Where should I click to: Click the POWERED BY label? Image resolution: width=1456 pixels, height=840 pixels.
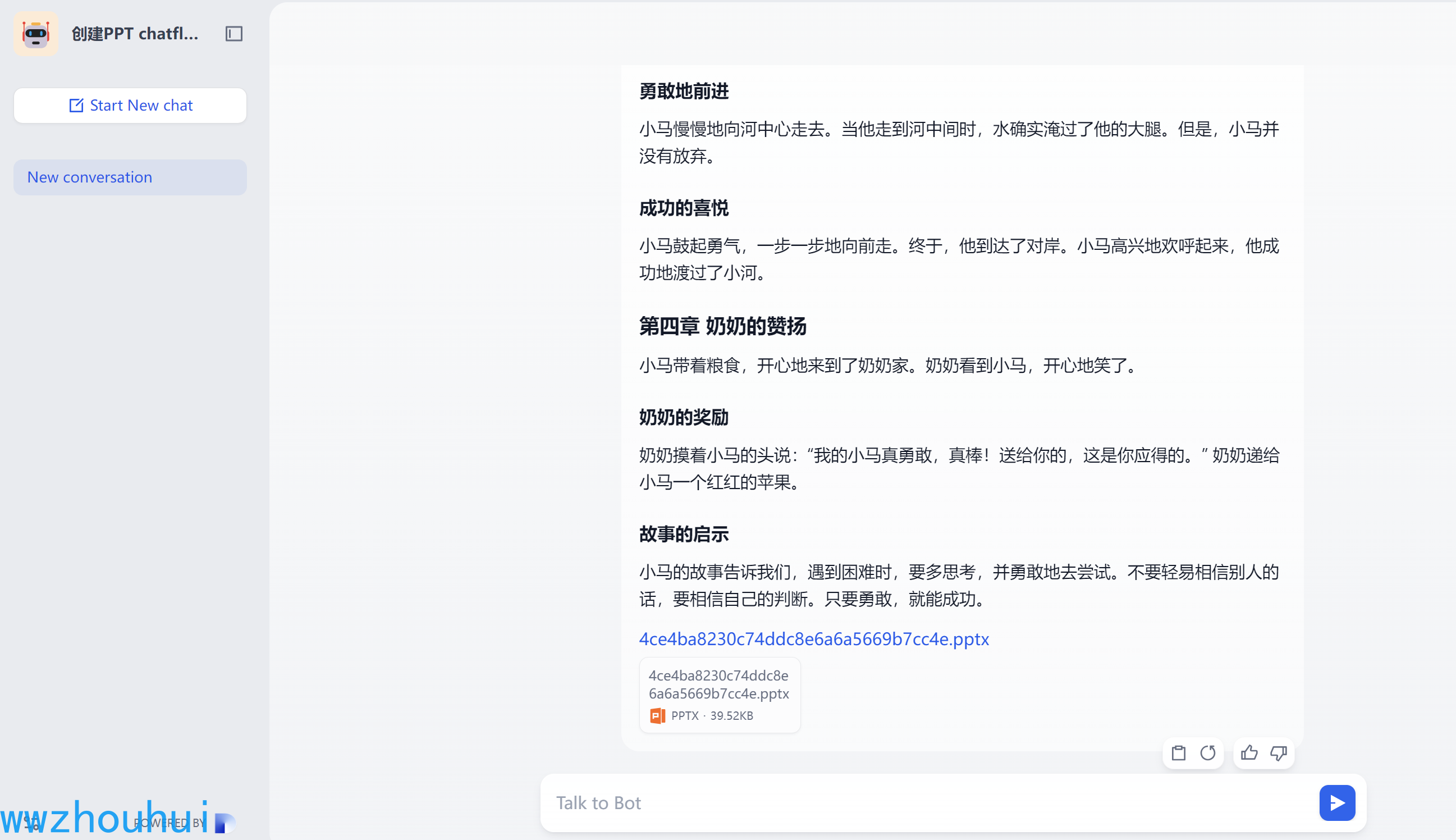[x=170, y=823]
